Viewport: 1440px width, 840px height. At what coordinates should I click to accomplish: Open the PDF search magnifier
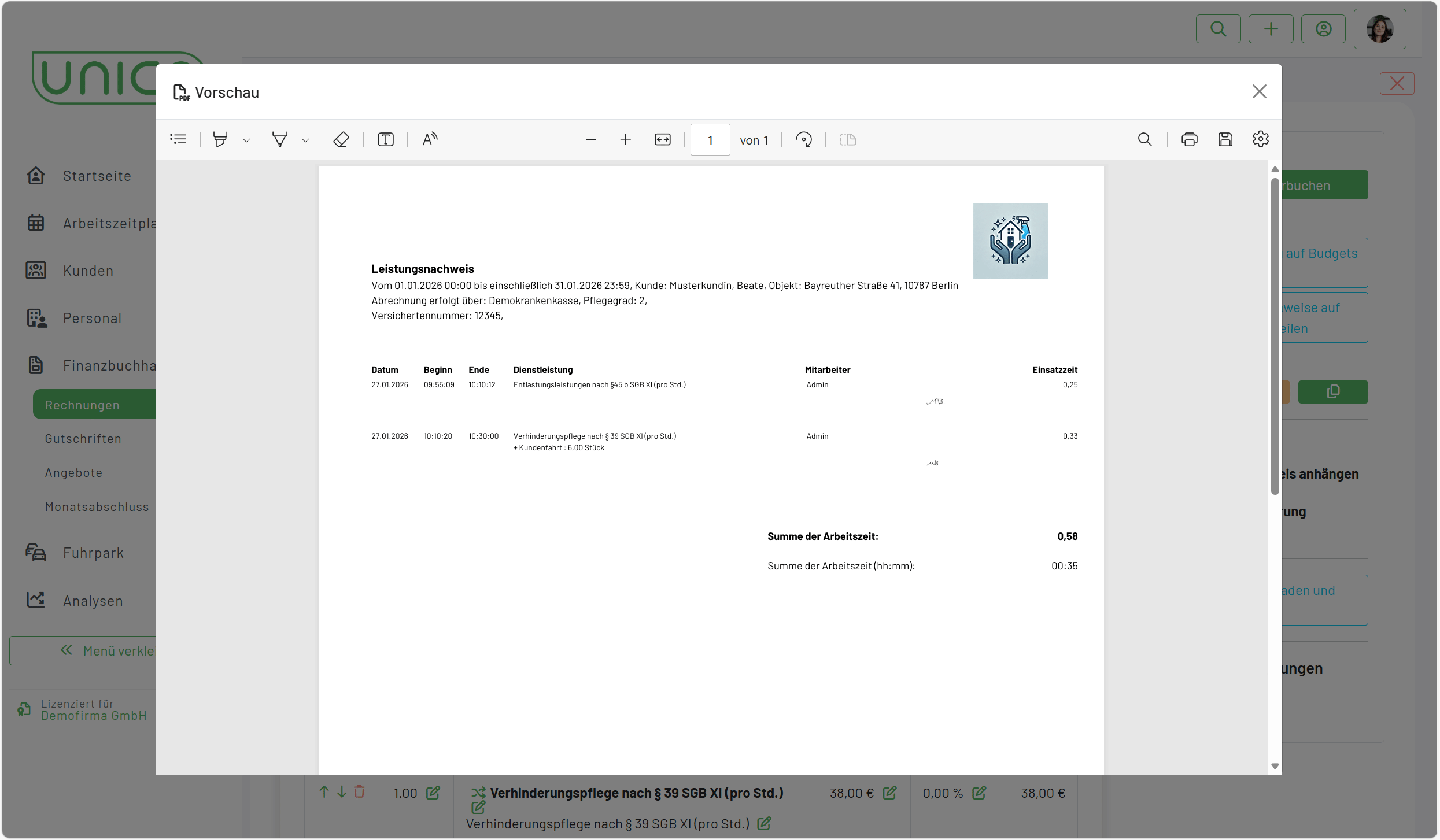1145,139
